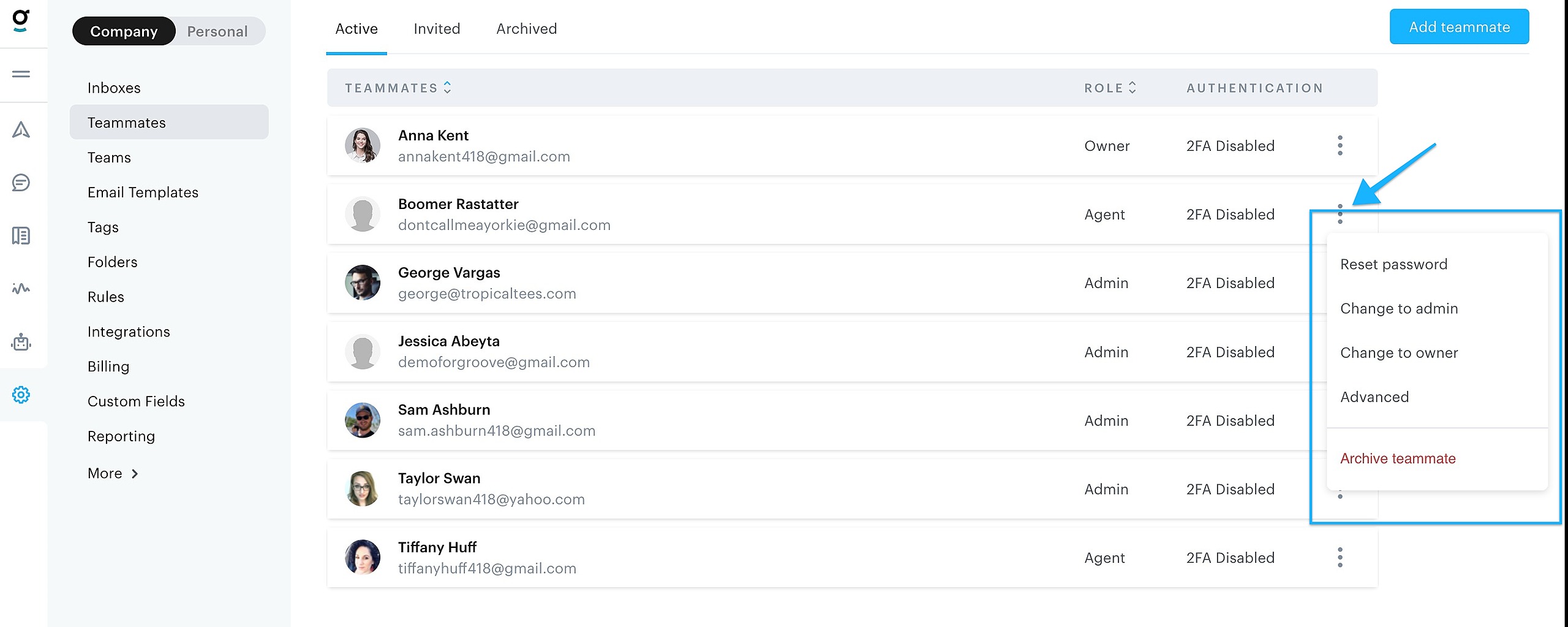Open Integrations settings
Viewport: 1568px width, 627px height.
(169, 332)
